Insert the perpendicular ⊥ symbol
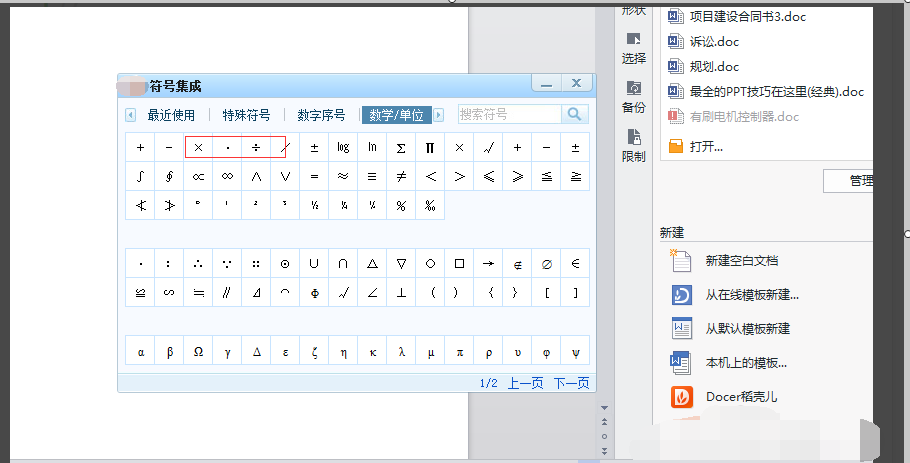The height and width of the screenshot is (463, 910). pos(401,292)
